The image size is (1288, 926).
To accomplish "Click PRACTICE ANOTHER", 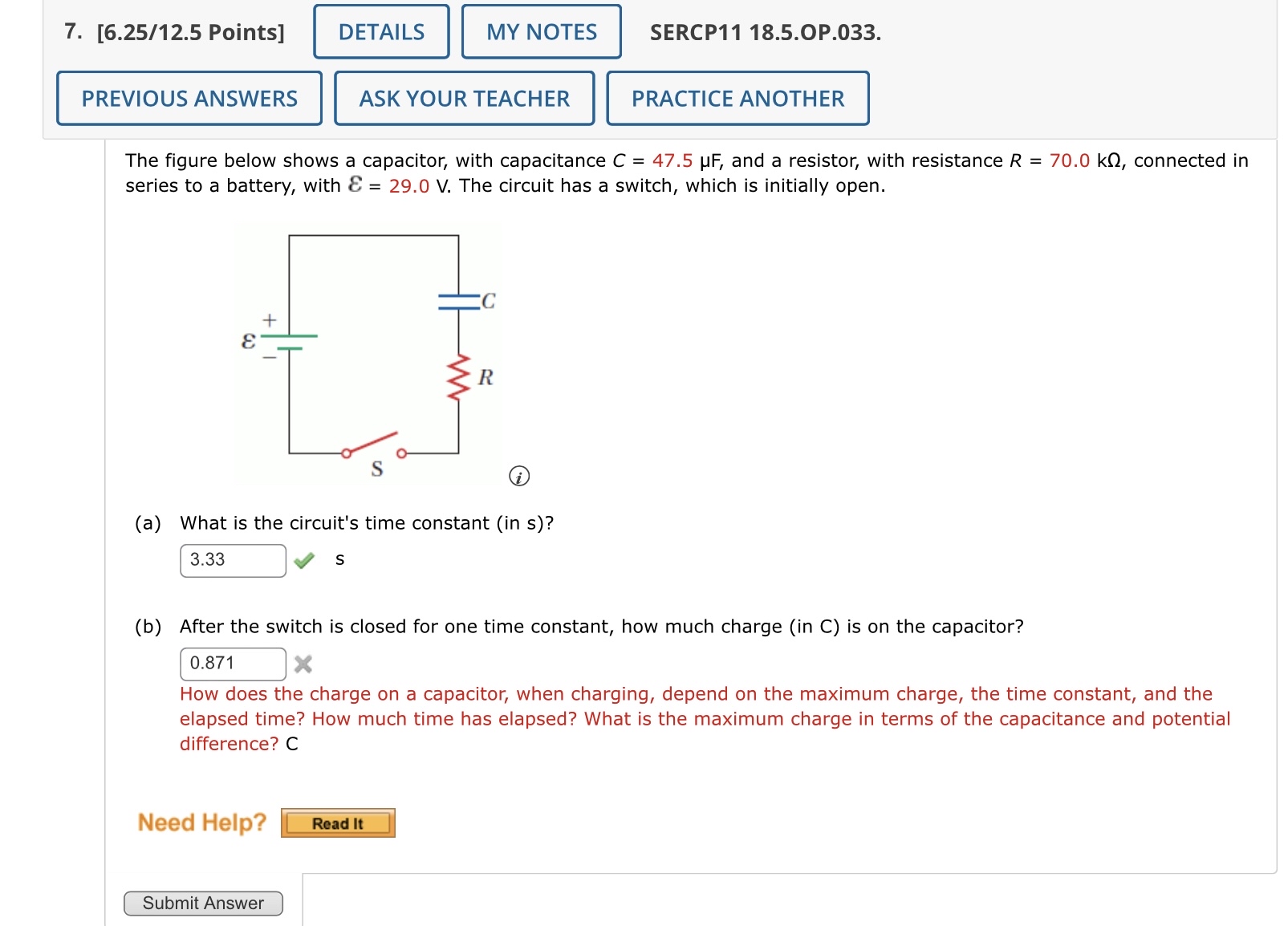I will (x=737, y=98).
